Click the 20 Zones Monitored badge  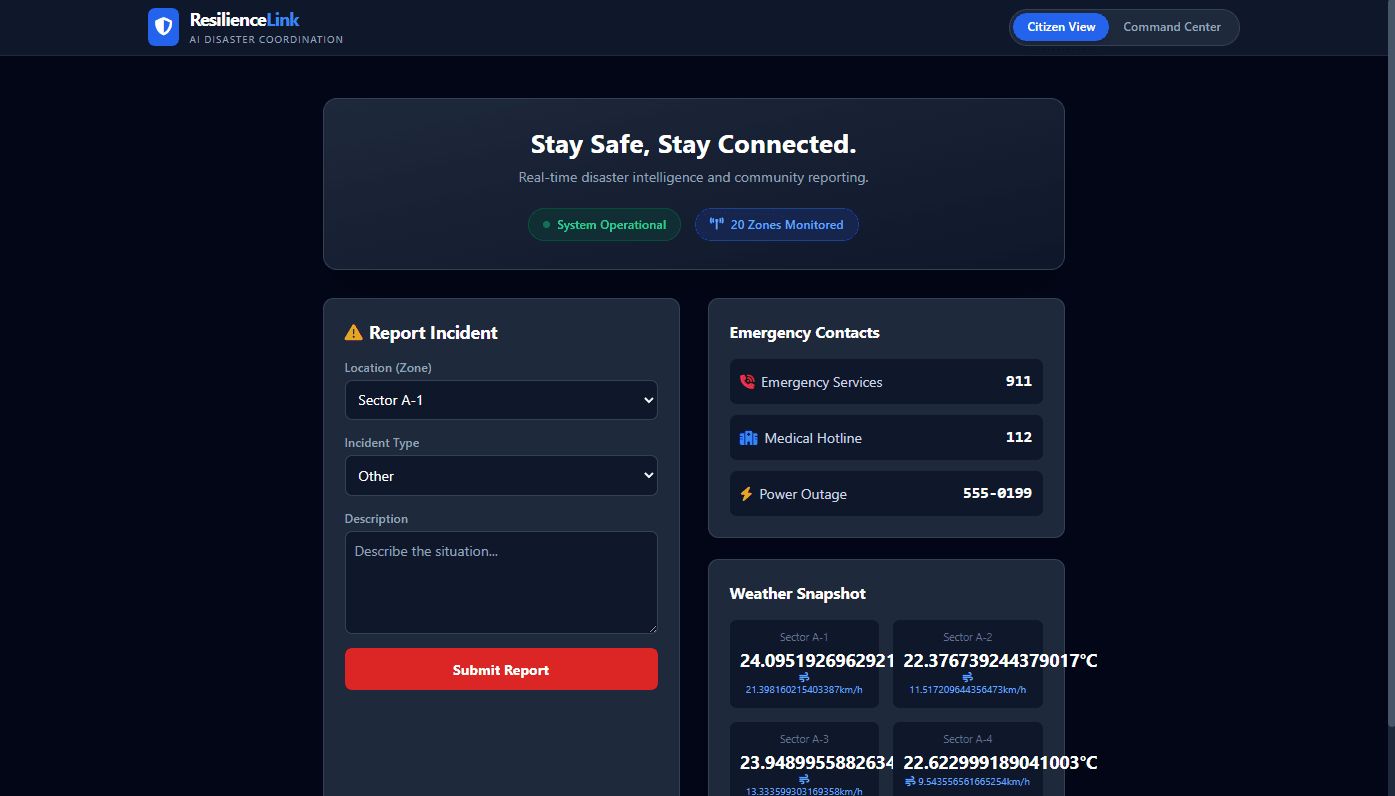[x=776, y=224]
